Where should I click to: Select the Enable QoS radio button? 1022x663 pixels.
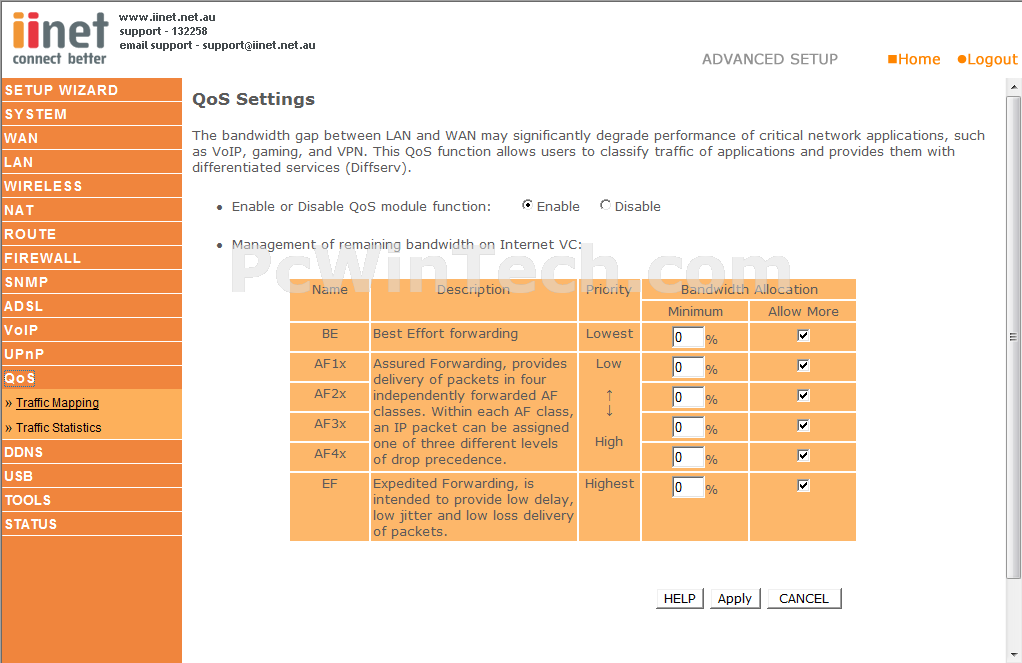click(x=527, y=205)
